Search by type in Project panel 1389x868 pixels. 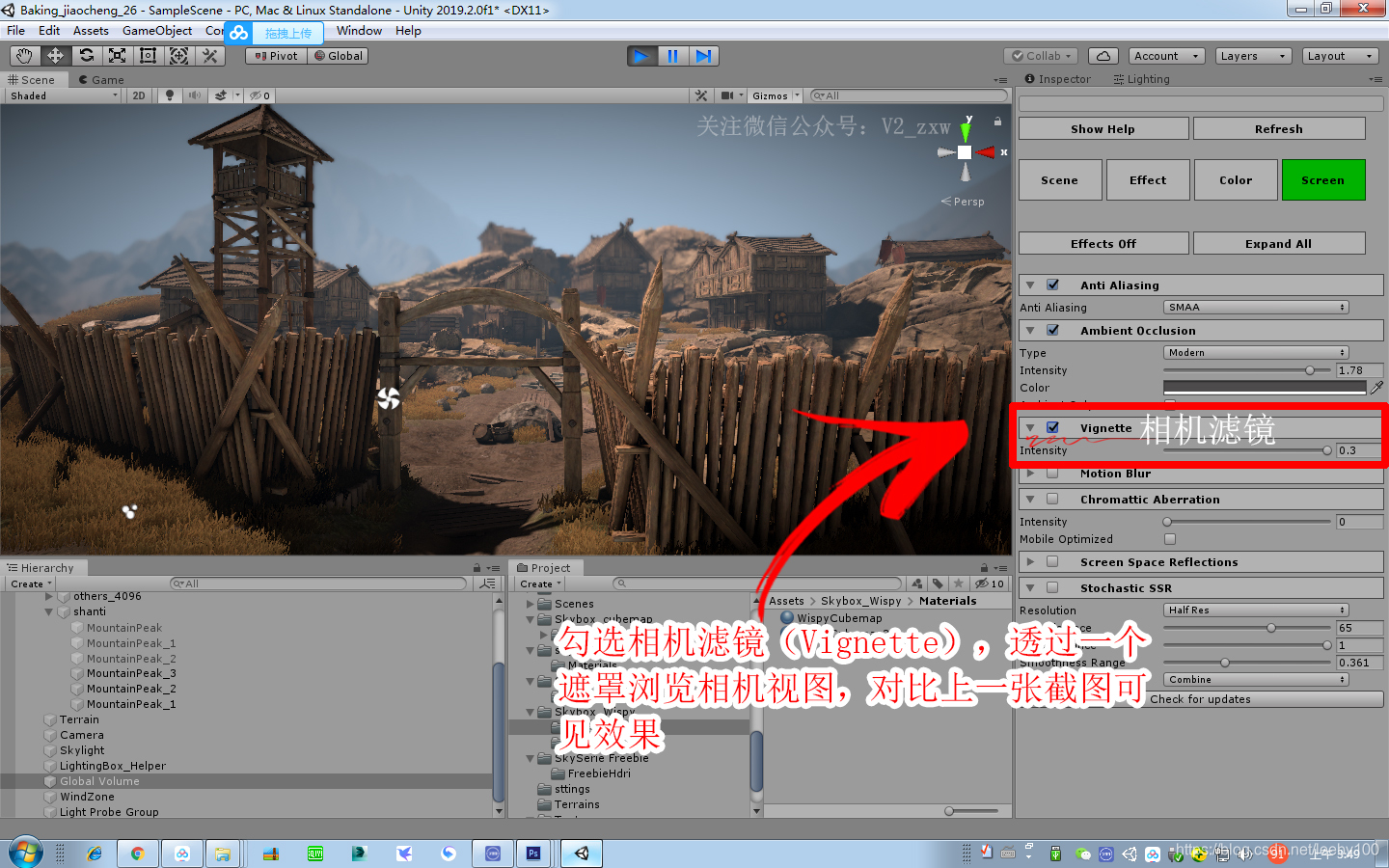click(x=917, y=583)
